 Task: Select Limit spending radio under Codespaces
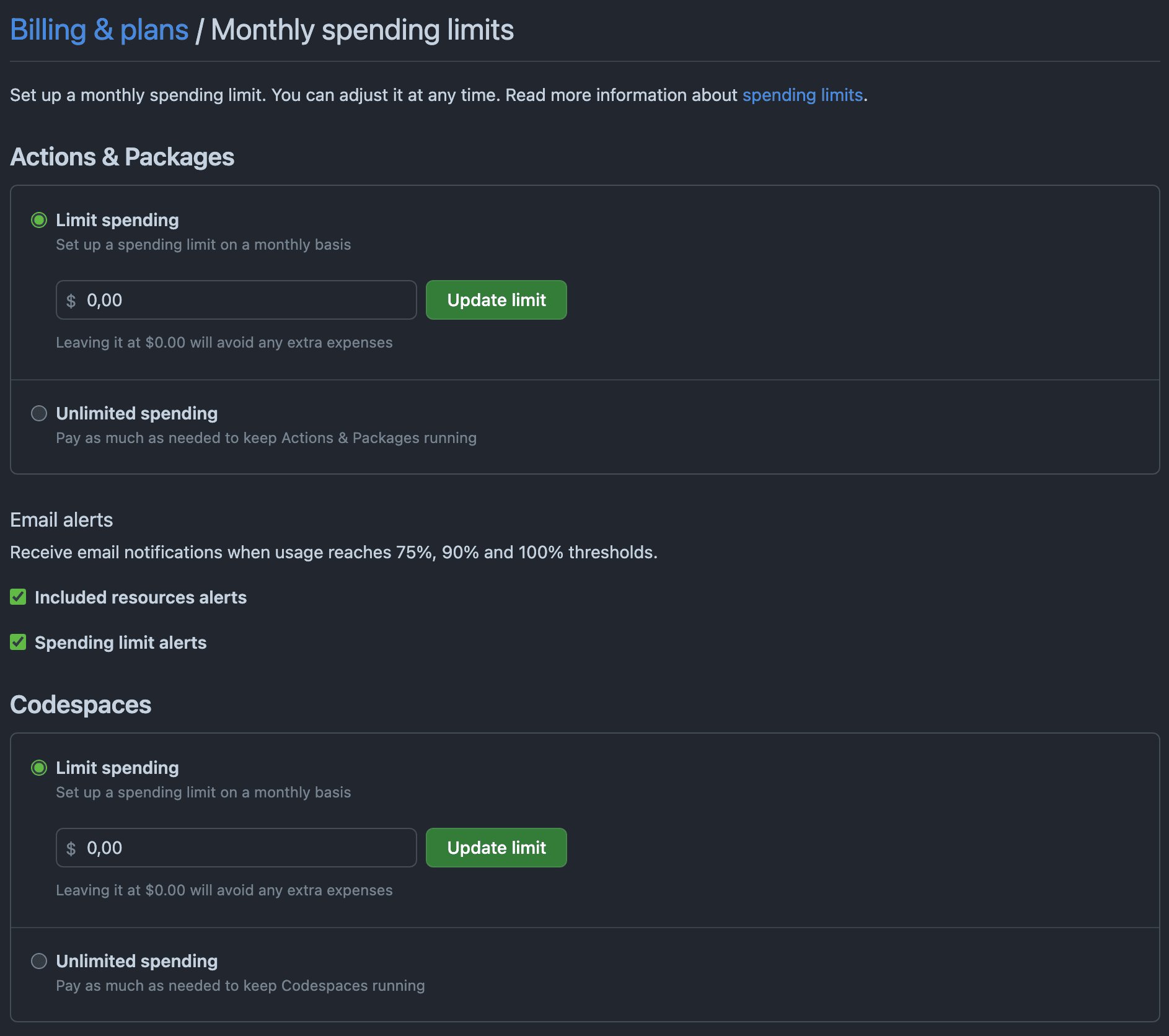[x=39, y=768]
